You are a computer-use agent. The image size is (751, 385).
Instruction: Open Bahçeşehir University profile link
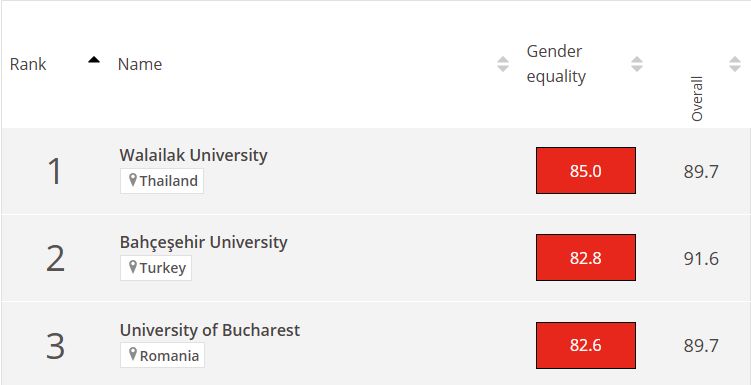click(x=204, y=242)
